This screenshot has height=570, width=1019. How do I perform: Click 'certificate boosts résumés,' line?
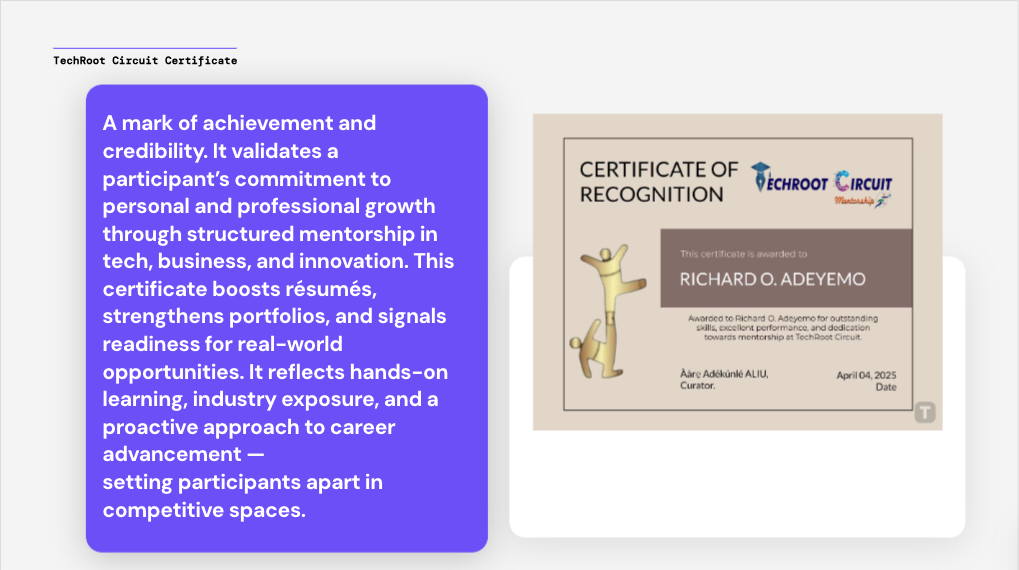click(240, 289)
